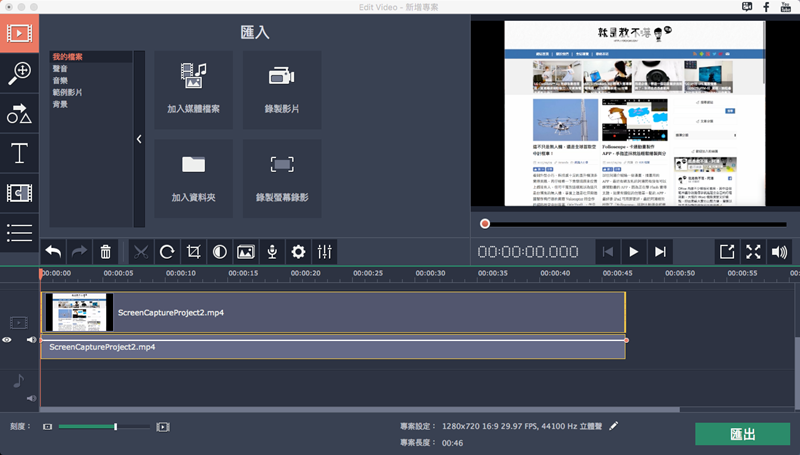Select the Titles text tool
800x455 pixels.
(x=19, y=153)
